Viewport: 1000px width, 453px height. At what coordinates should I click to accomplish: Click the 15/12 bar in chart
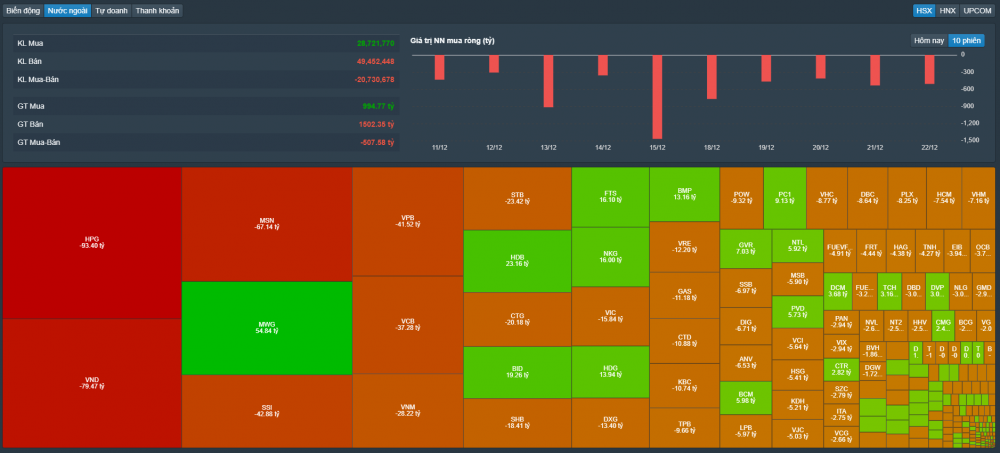coord(657,97)
